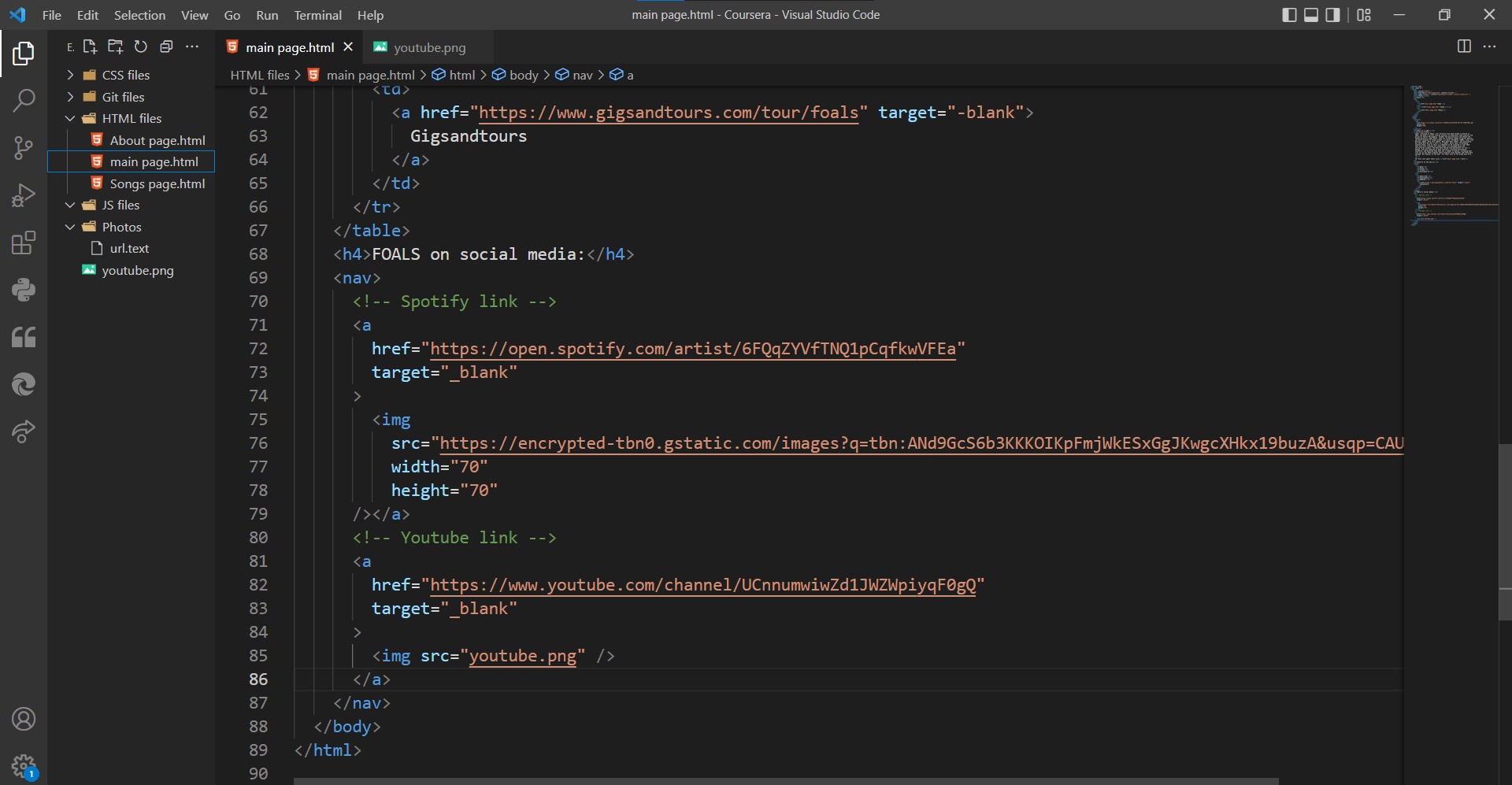Open the Source Control view
The image size is (1512, 785).
click(24, 148)
